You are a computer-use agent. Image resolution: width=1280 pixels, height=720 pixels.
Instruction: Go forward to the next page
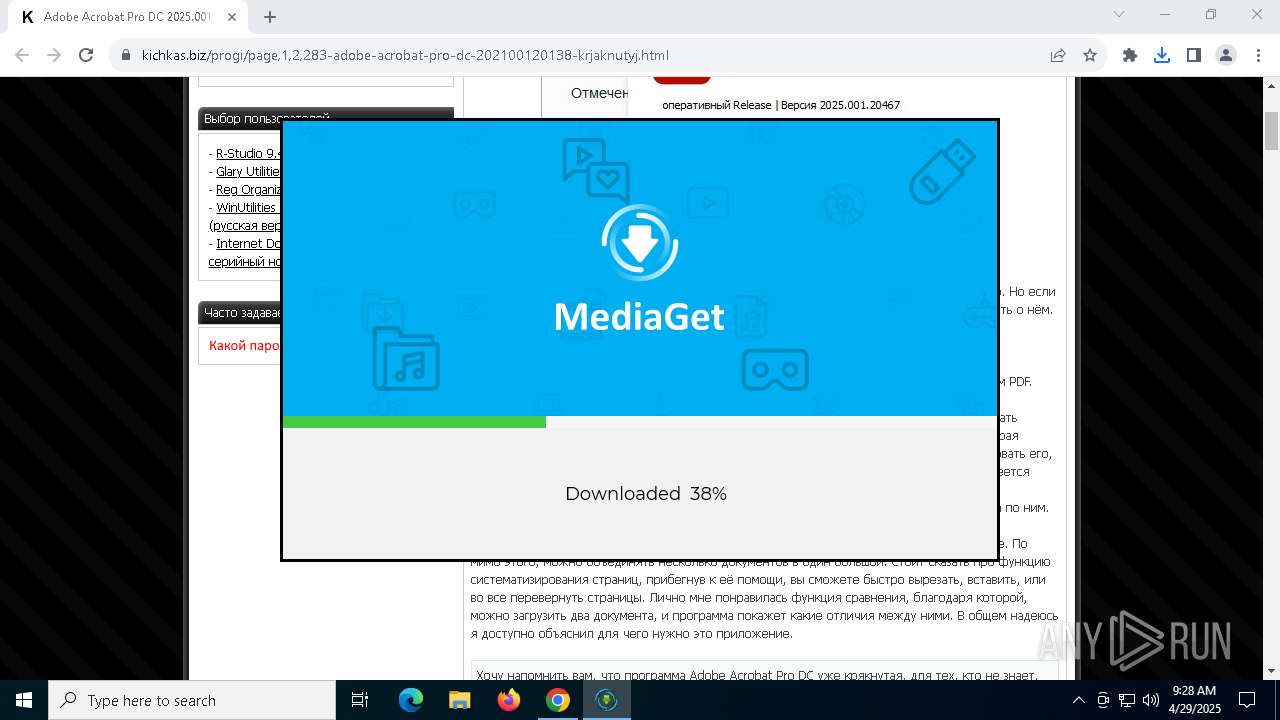click(x=54, y=55)
